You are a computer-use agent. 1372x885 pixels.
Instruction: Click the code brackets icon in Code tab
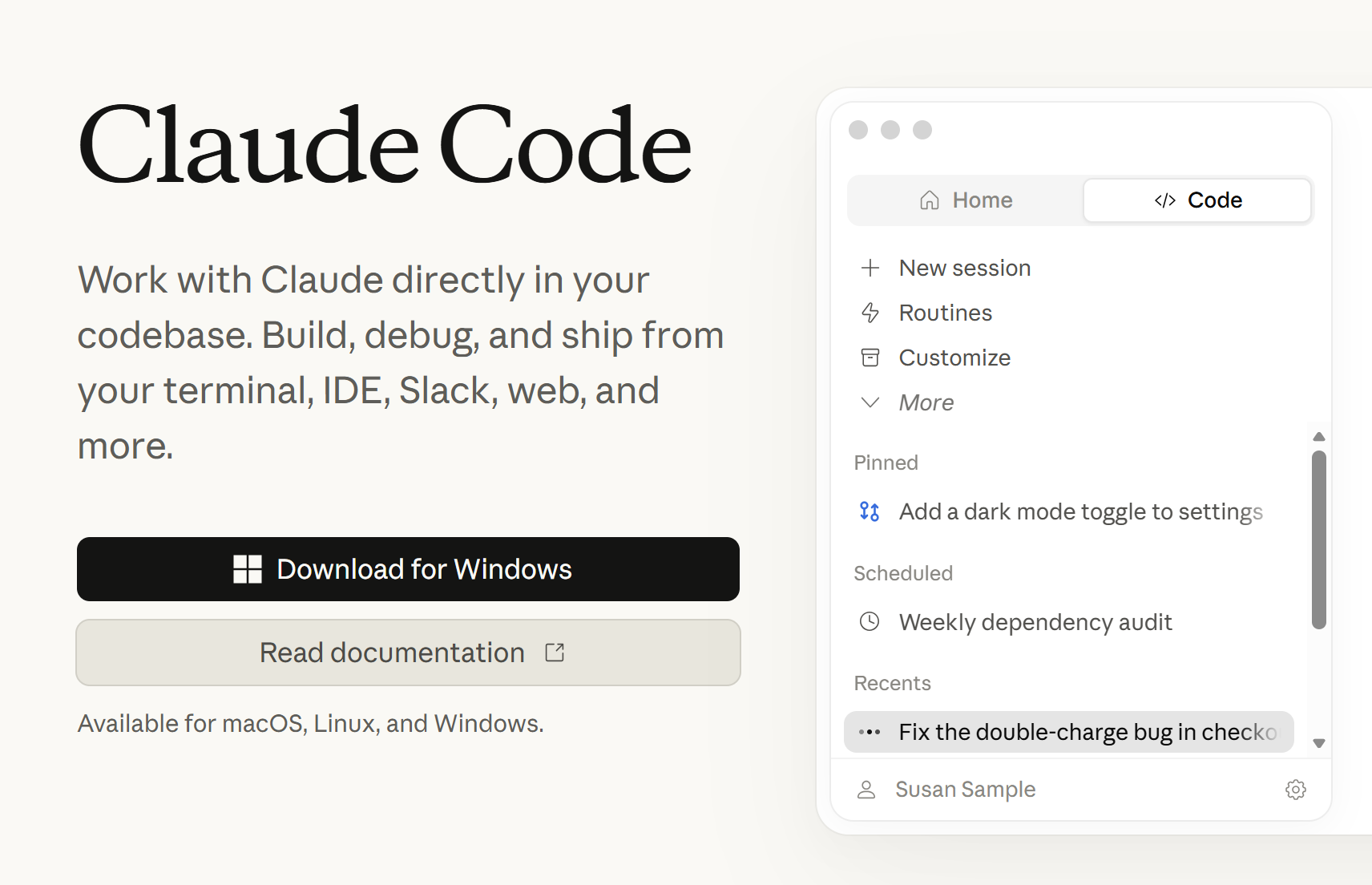1165,200
